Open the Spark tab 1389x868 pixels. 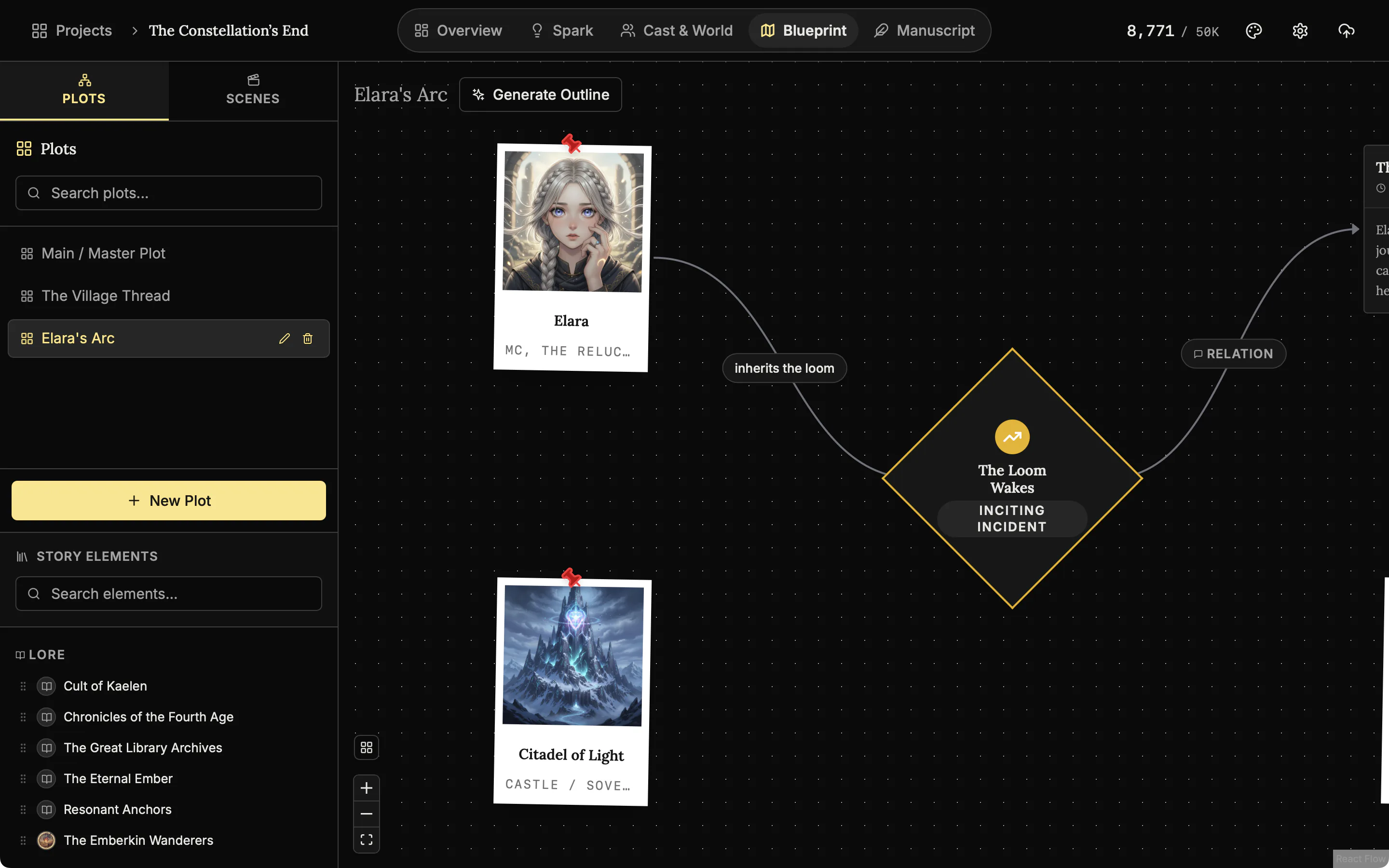[x=562, y=30]
